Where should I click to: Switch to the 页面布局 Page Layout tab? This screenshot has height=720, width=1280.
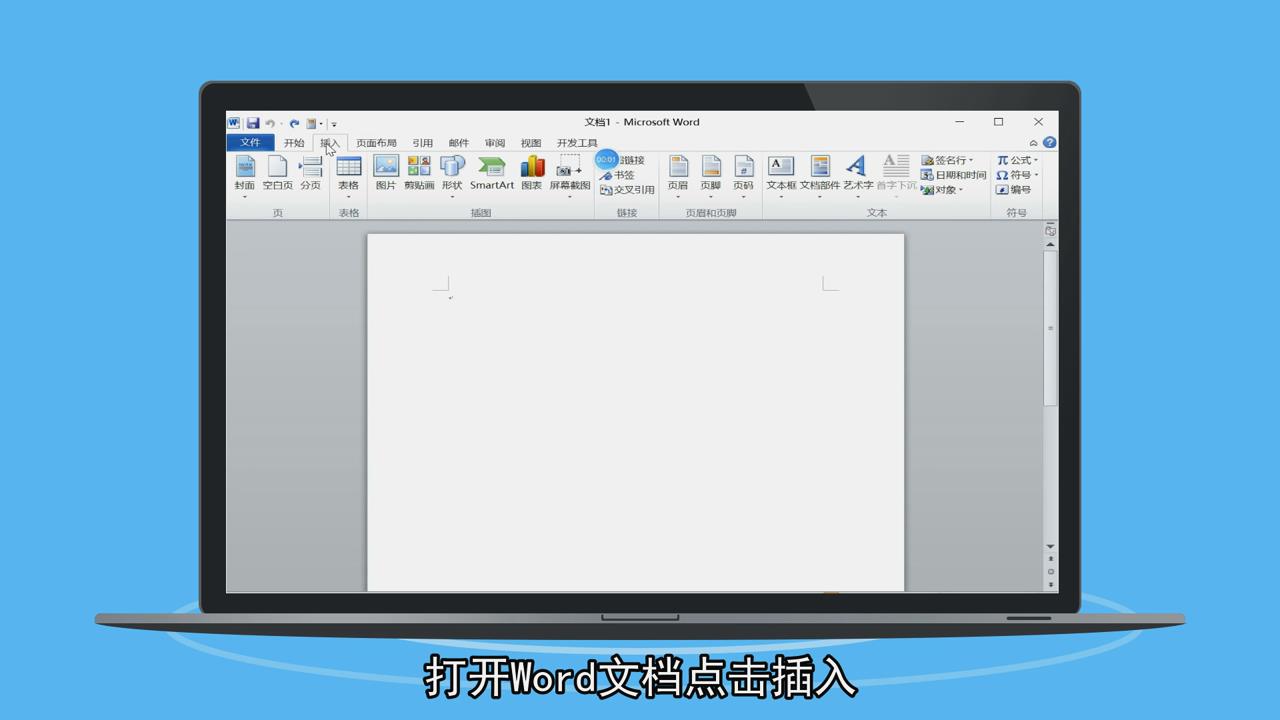coord(376,143)
